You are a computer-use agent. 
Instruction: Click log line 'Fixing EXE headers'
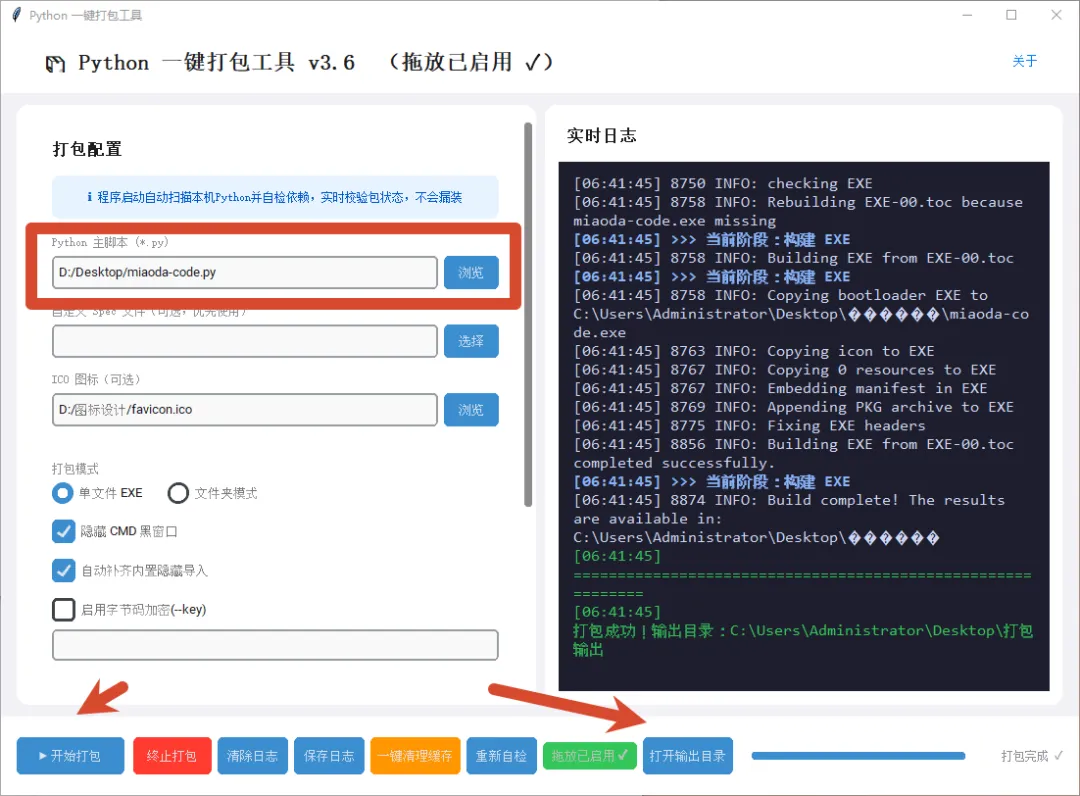point(749,426)
